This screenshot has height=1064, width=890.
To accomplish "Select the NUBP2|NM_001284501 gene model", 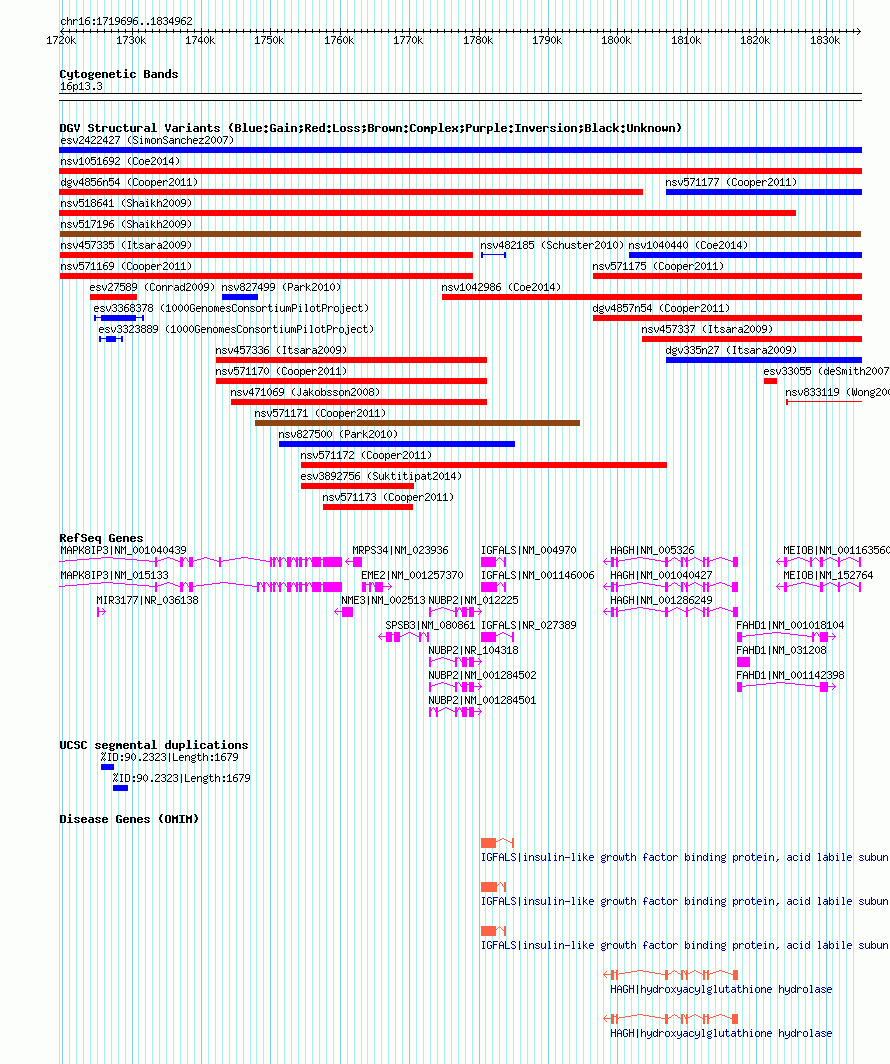I will pos(455,712).
